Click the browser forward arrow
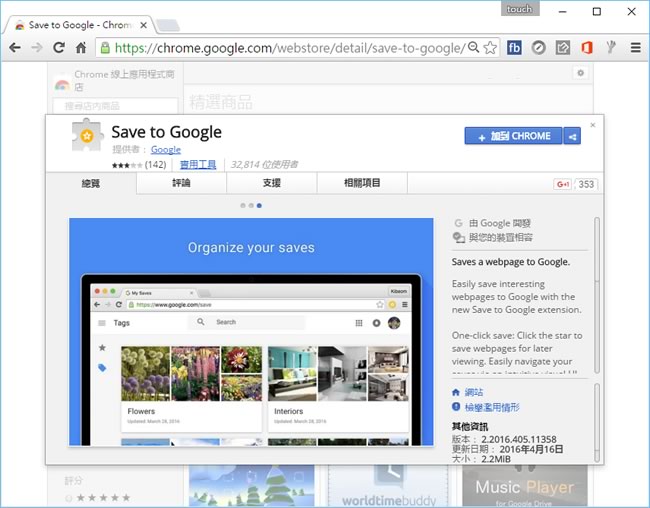 click(x=37, y=48)
